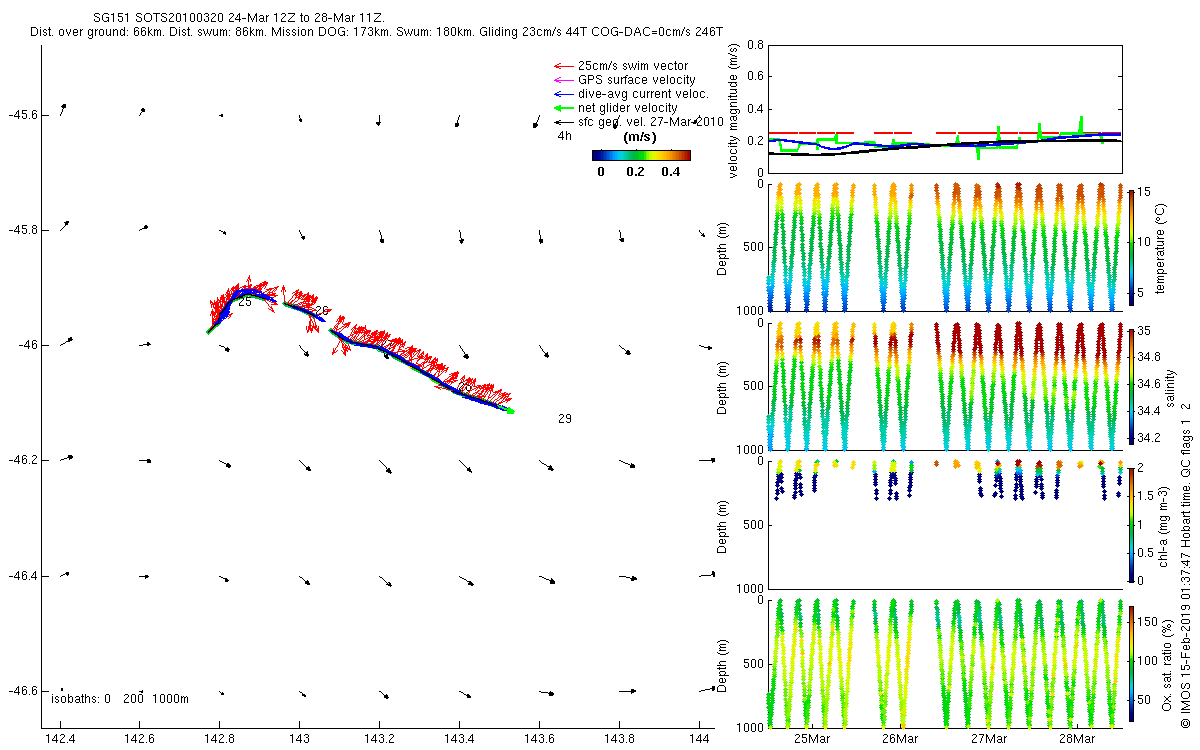Click salinity colorbar tick '34.4'
The height and width of the screenshot is (750, 1200).
click(x=1150, y=411)
